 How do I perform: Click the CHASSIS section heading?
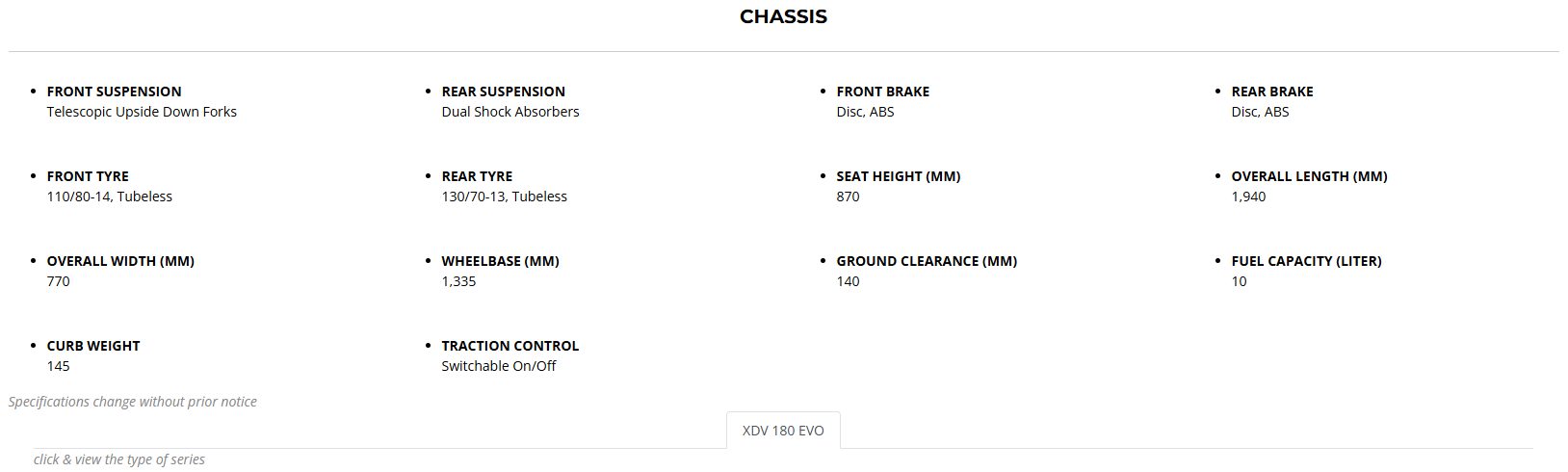click(x=783, y=16)
